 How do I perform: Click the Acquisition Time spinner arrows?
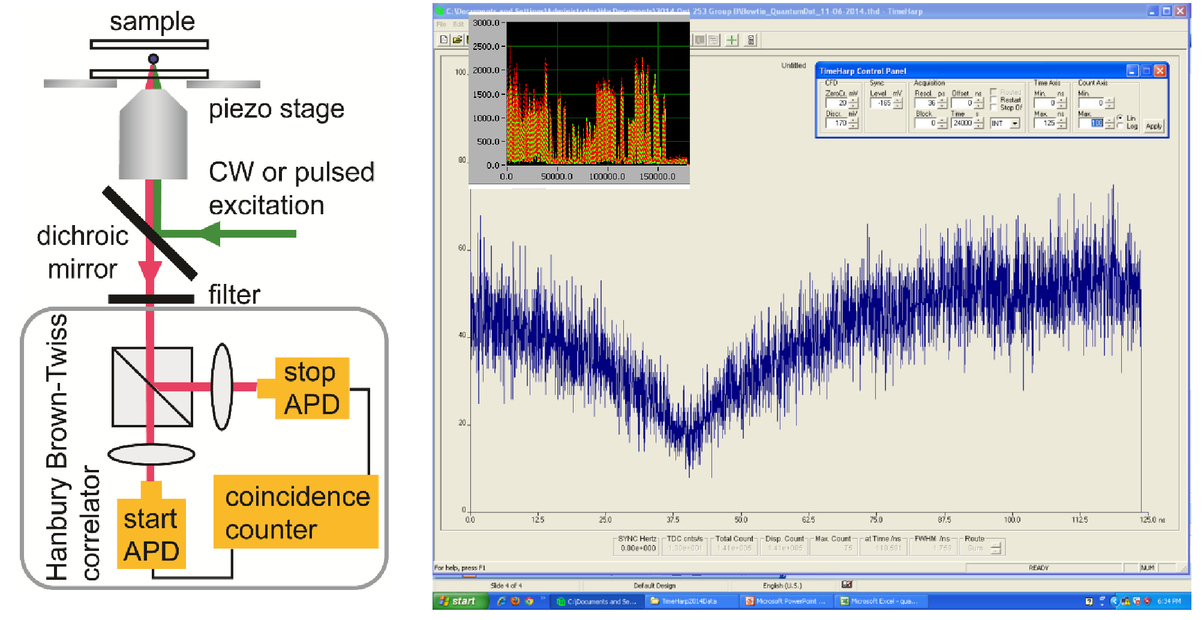coord(977,124)
